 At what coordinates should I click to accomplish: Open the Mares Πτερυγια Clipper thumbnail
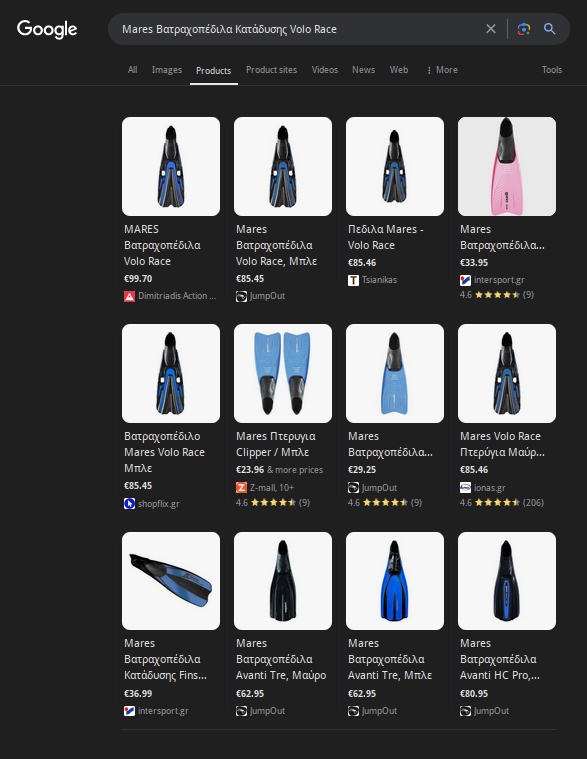[283, 373]
